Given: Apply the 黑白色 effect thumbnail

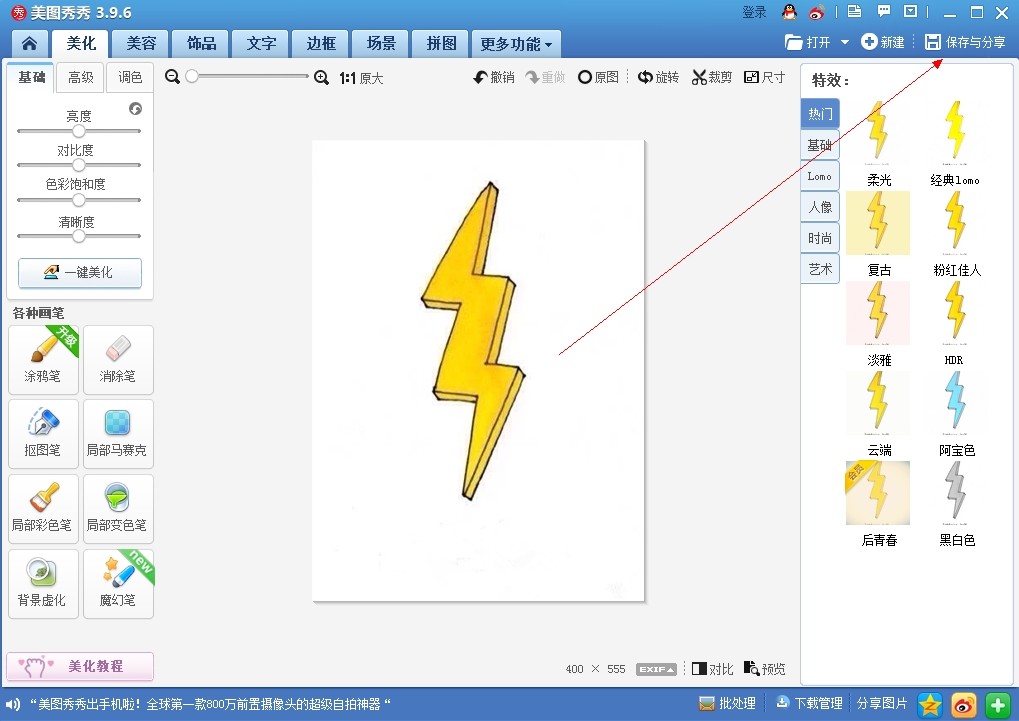Looking at the screenshot, I should 955,493.
